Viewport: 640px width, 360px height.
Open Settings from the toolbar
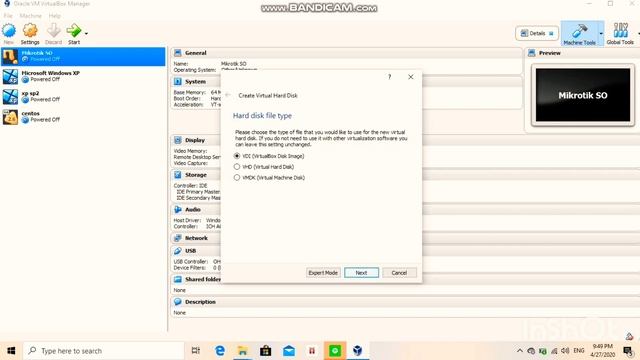[x=30, y=33]
